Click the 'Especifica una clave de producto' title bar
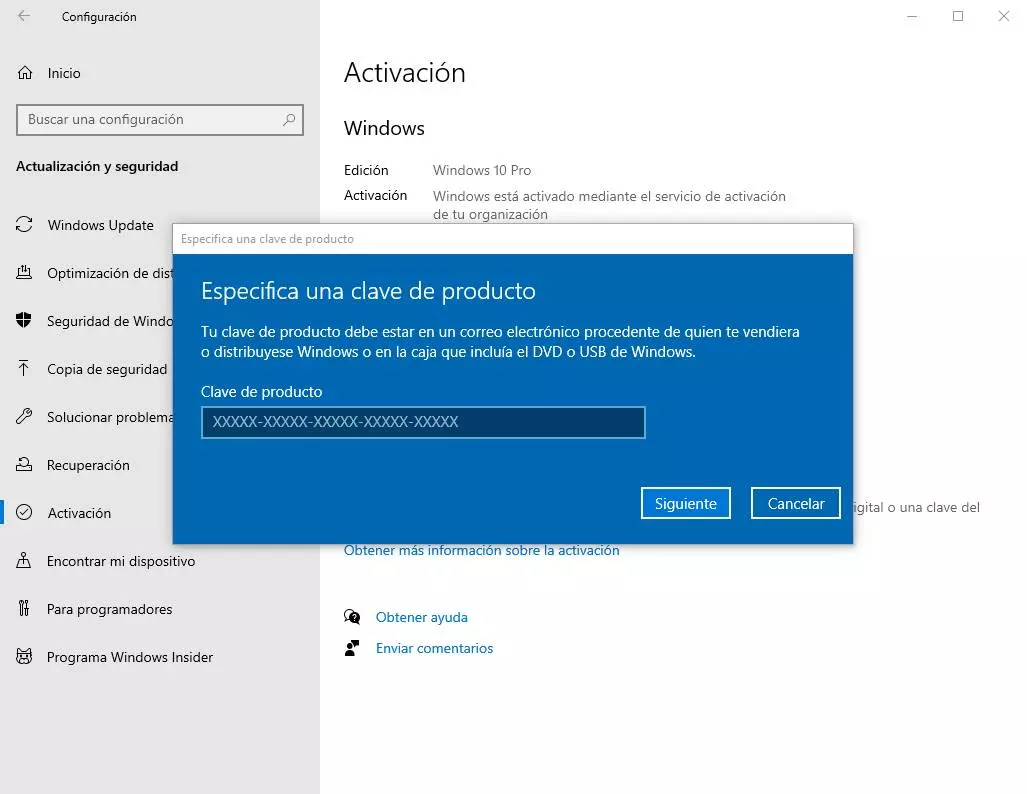 click(513, 239)
